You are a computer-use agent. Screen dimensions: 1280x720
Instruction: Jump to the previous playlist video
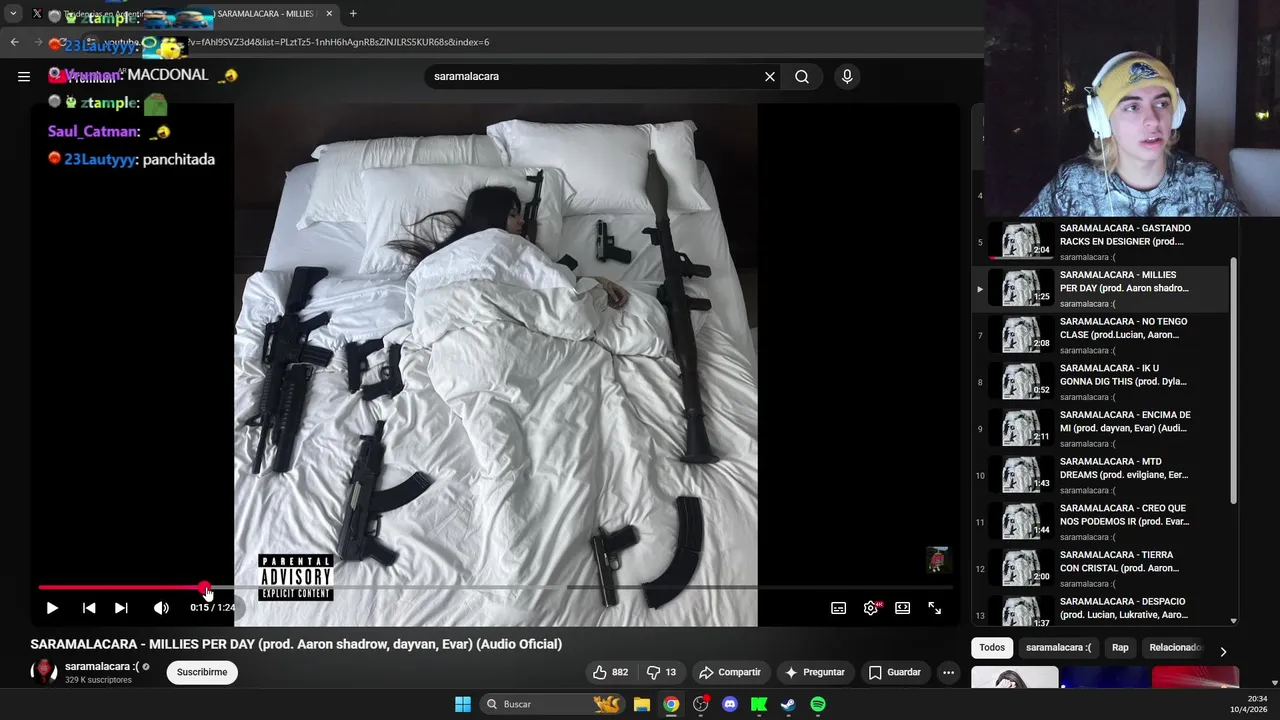click(x=89, y=608)
